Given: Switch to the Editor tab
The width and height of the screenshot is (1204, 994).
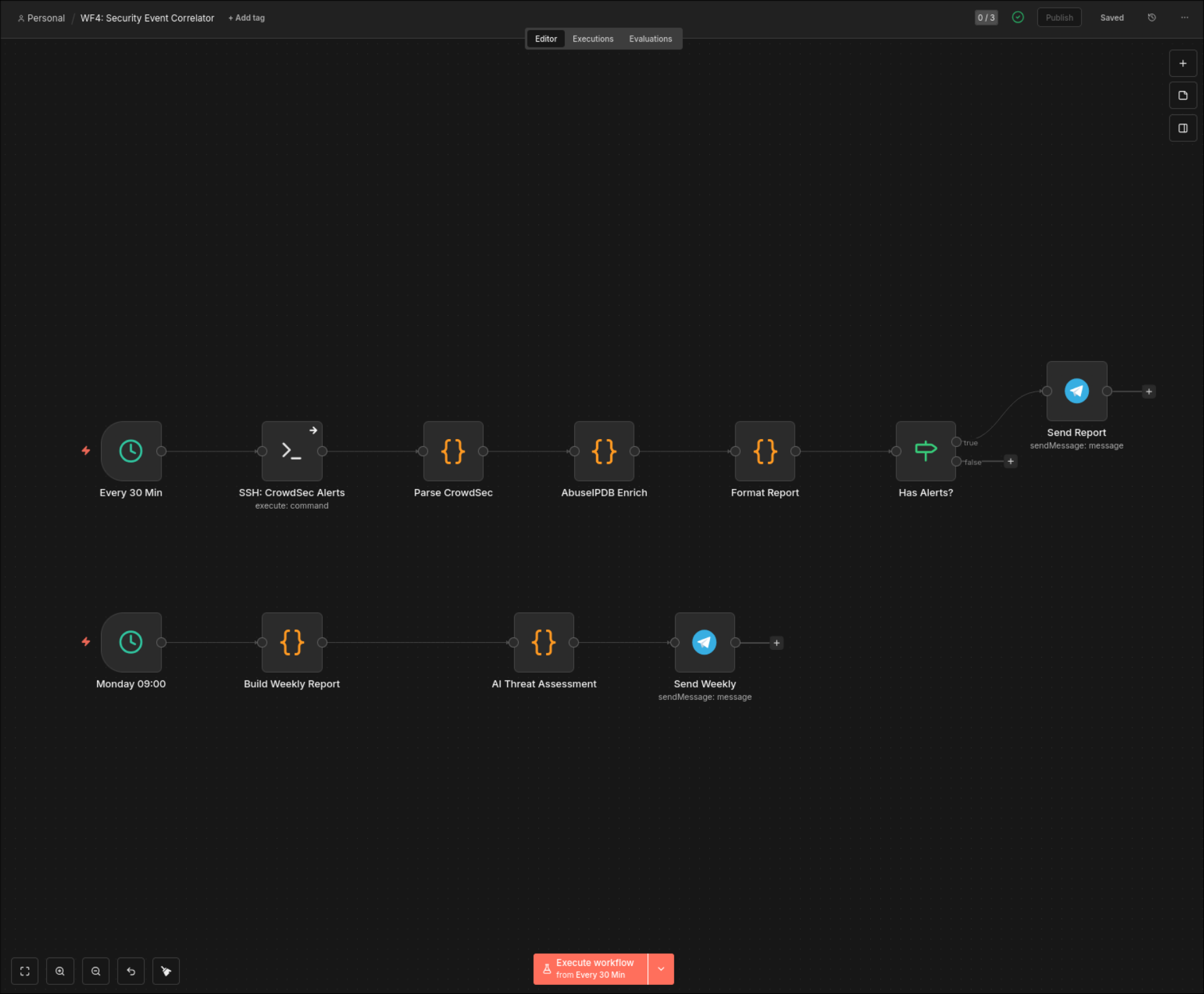Looking at the screenshot, I should (545, 39).
